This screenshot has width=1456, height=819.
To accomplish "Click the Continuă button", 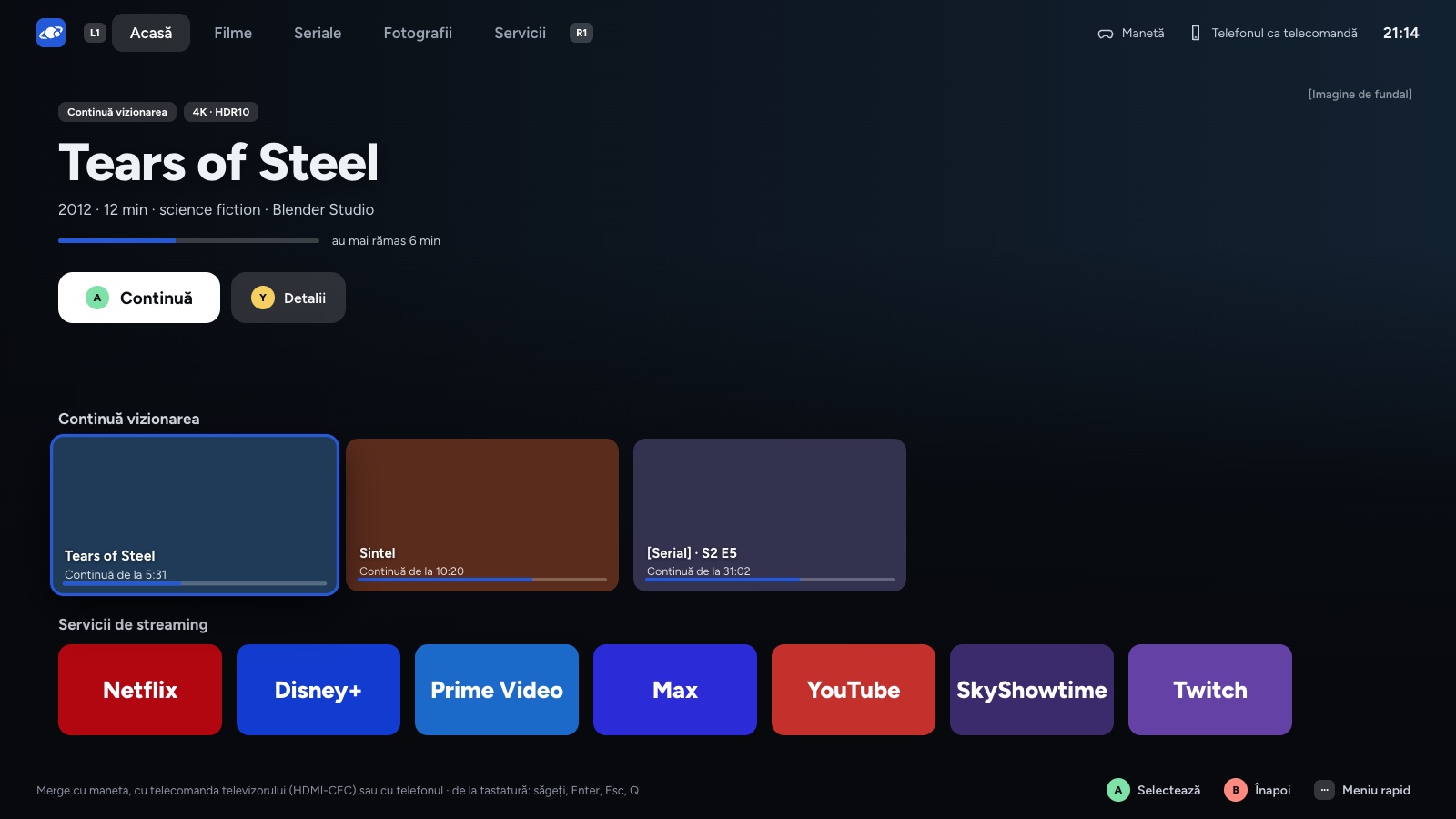I will click(139, 298).
